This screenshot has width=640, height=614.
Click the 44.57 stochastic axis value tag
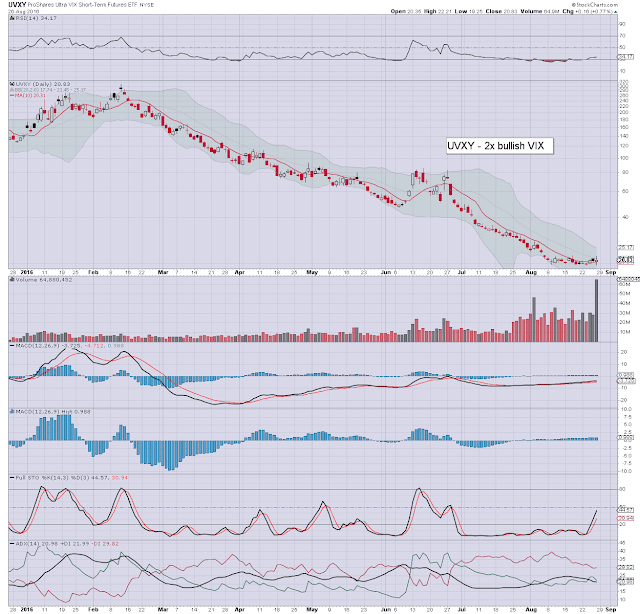click(x=626, y=509)
